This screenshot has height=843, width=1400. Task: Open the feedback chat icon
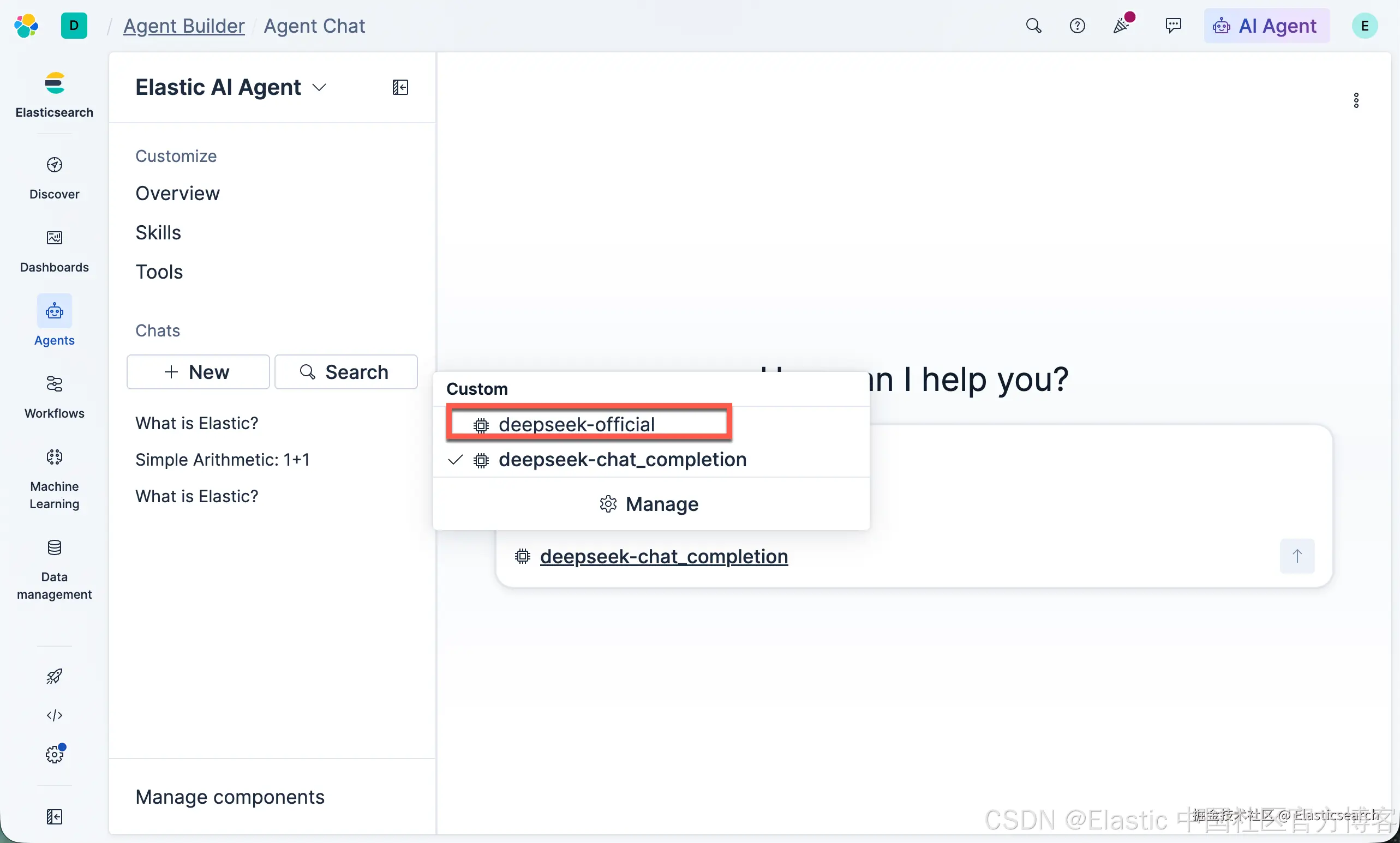click(x=1173, y=26)
